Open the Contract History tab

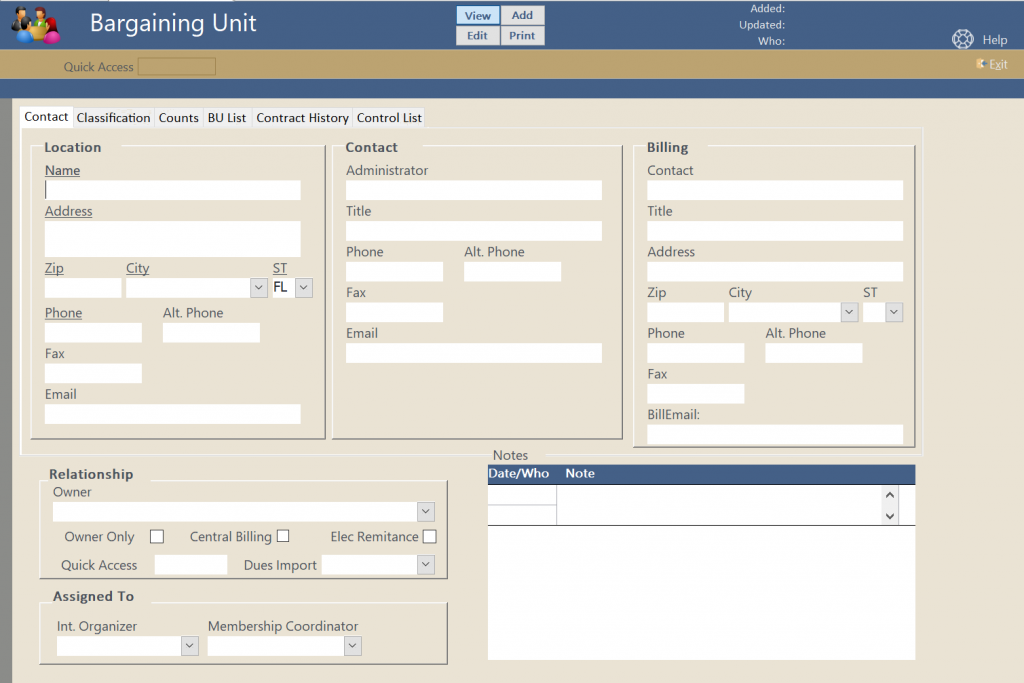(302, 118)
